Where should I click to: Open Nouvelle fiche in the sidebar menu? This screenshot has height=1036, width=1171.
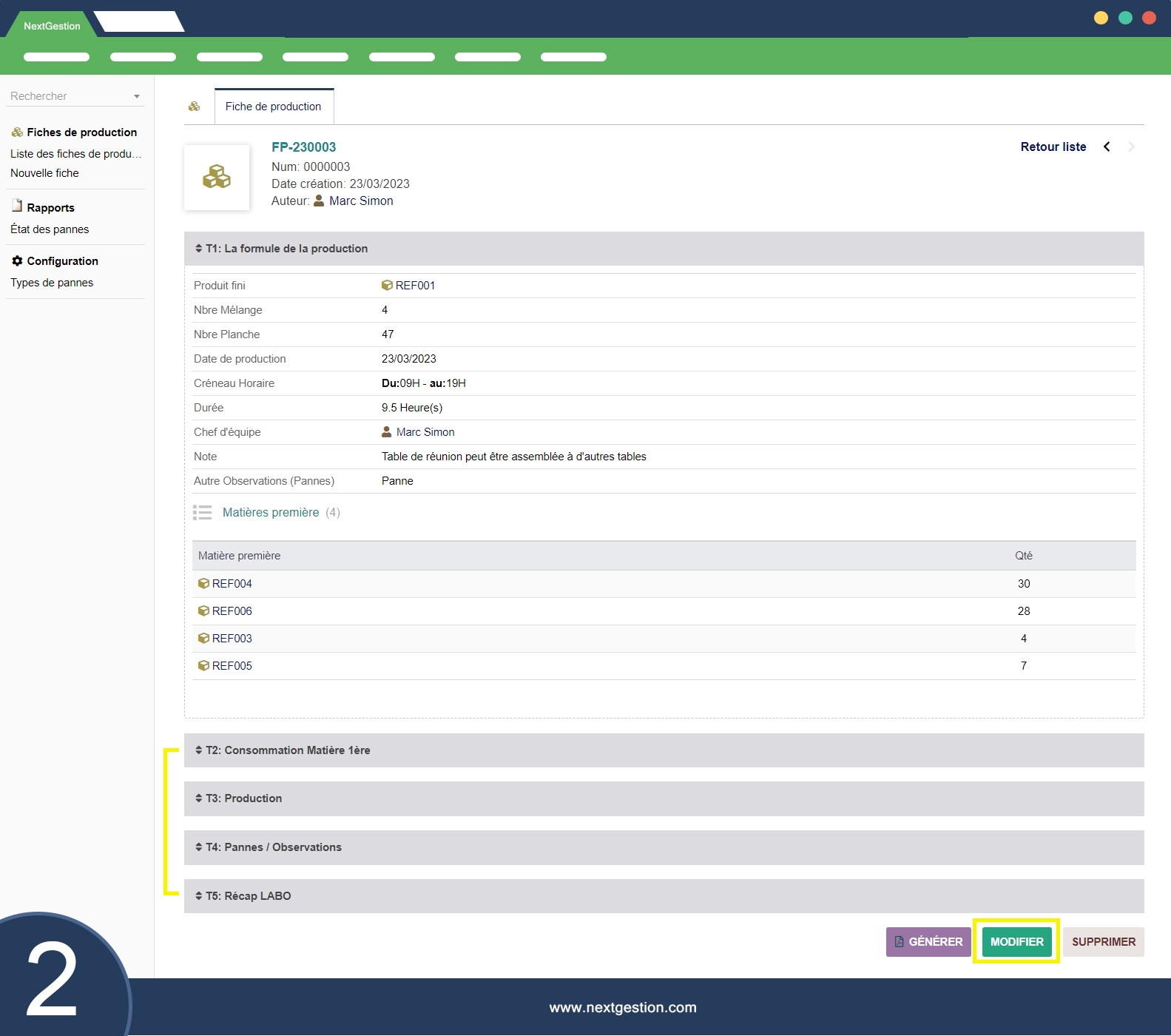click(x=44, y=173)
